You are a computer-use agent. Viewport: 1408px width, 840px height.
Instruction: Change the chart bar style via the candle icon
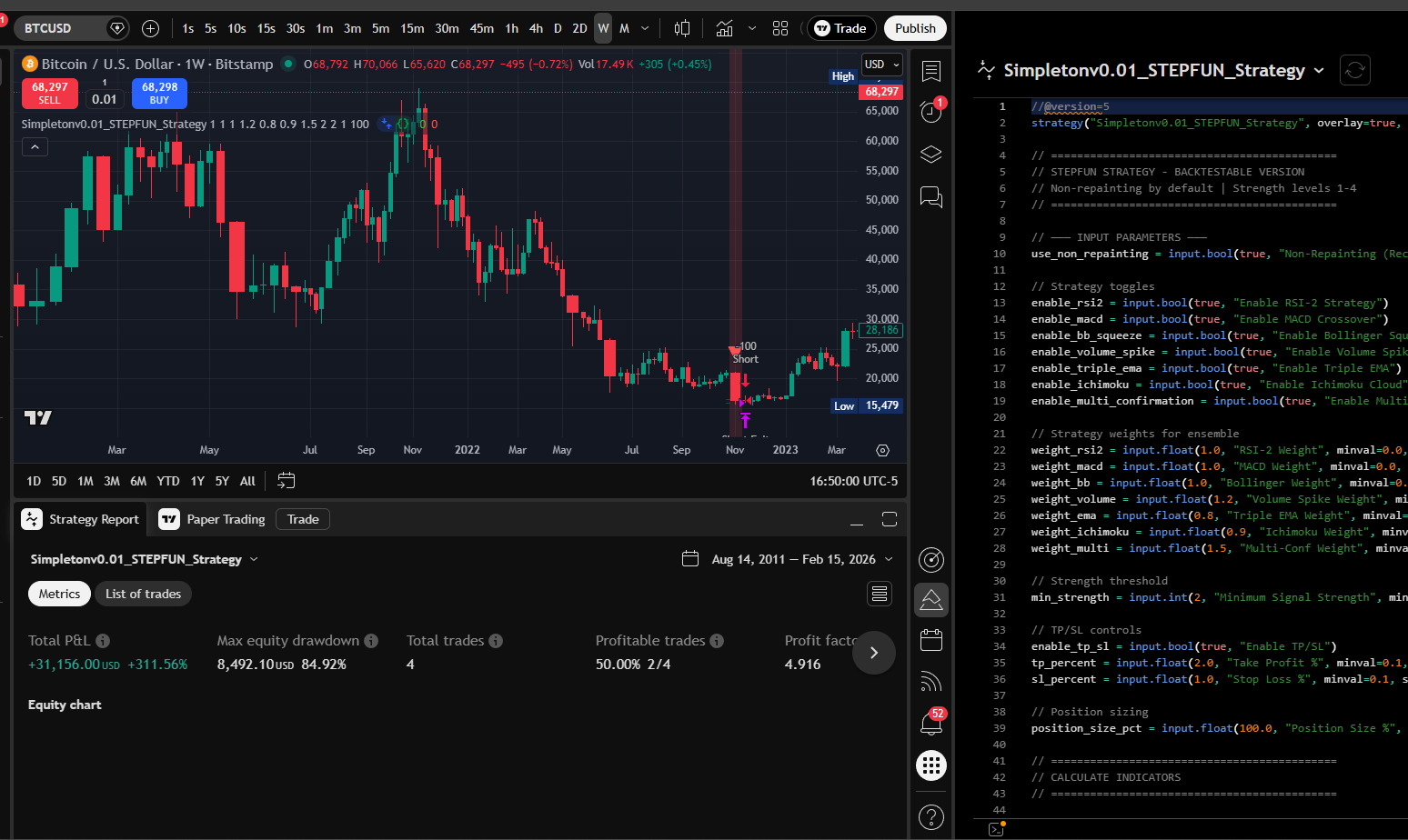[681, 28]
